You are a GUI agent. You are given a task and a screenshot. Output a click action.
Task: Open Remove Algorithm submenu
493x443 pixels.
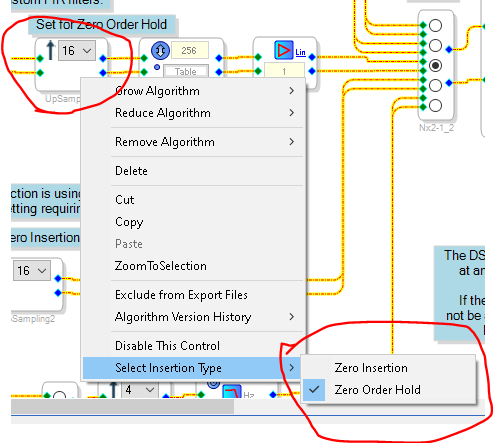coord(193,142)
